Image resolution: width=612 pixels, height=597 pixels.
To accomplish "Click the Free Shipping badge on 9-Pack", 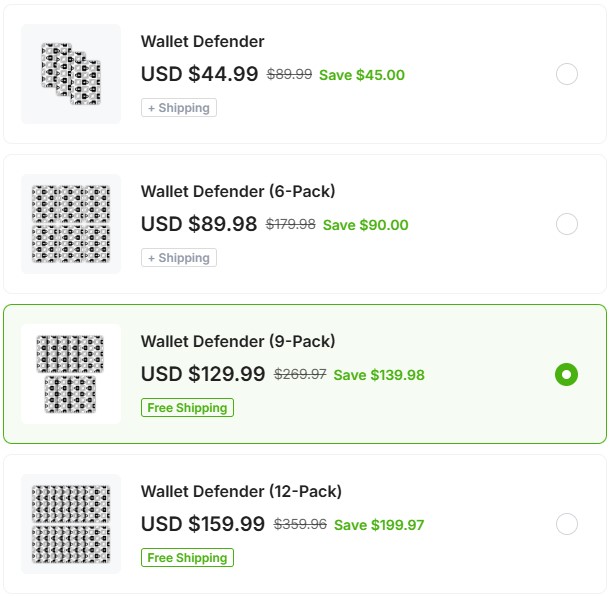I will [187, 408].
